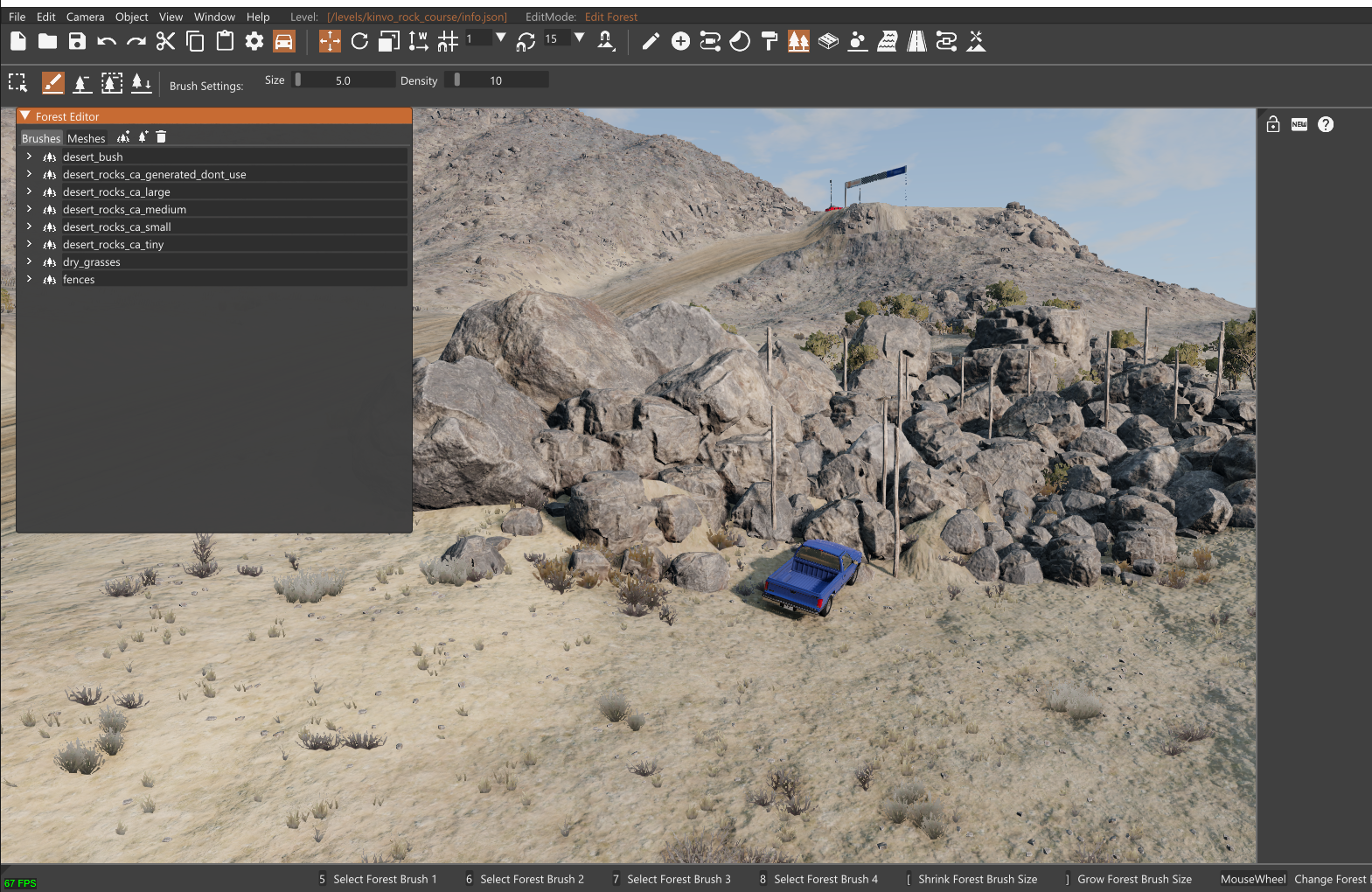Activate the forest paint brush tool
The height and width of the screenshot is (892, 1372).
(52, 83)
